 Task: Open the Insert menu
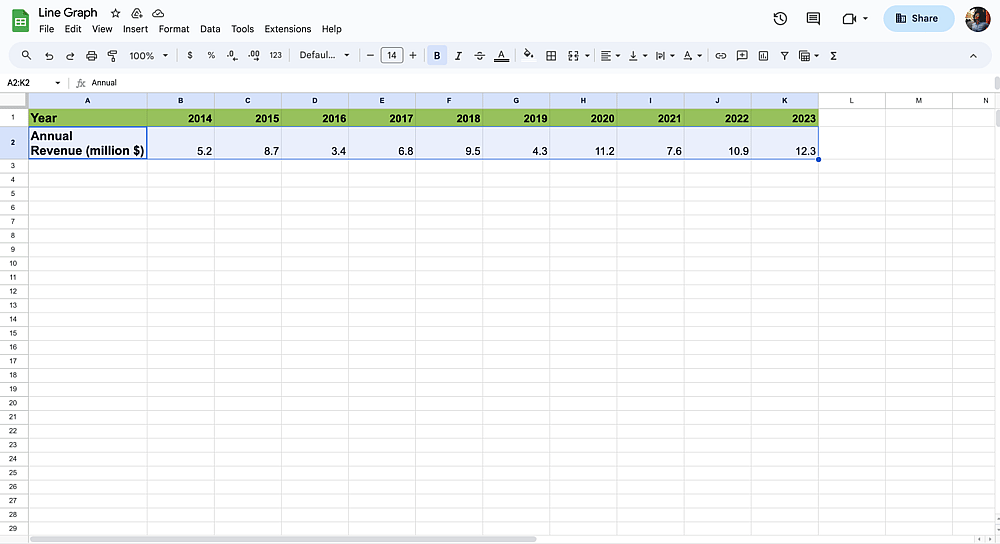pos(135,29)
